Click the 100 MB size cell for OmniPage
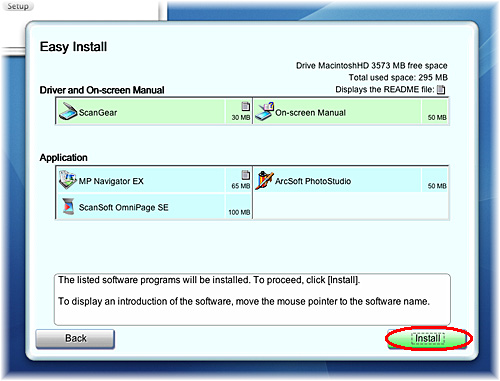500x381 pixels. pos(239,212)
